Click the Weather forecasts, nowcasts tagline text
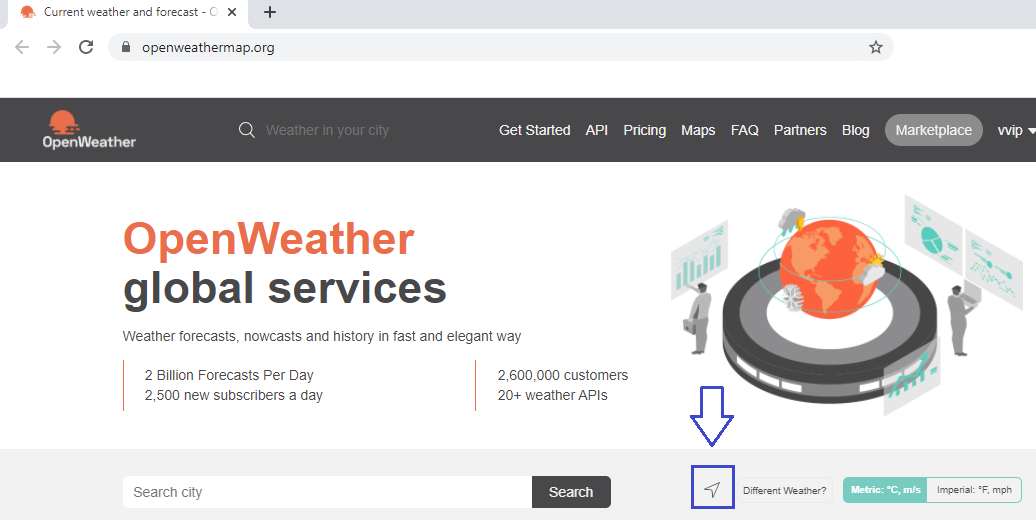This screenshot has height=520, width=1036. (322, 336)
